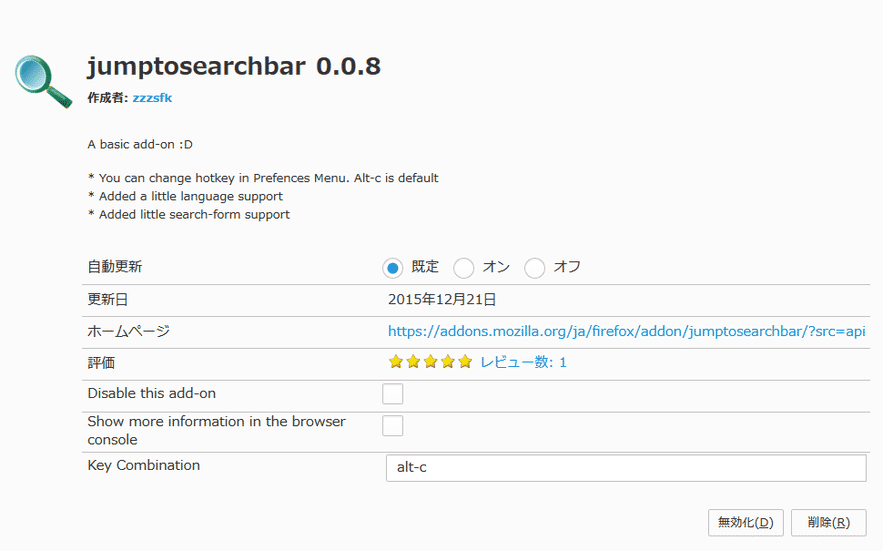Click the fifth rating star
The height and width of the screenshot is (551, 883).
pos(465,362)
